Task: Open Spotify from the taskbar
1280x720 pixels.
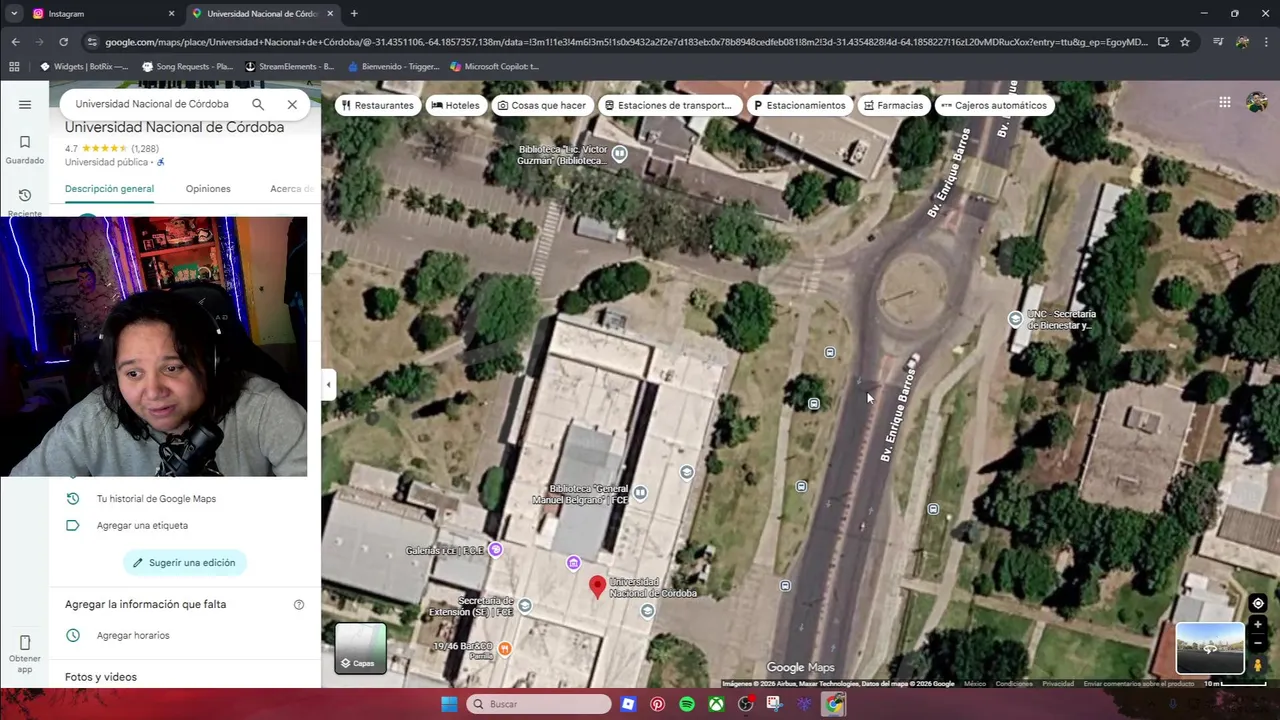Action: coord(687,704)
